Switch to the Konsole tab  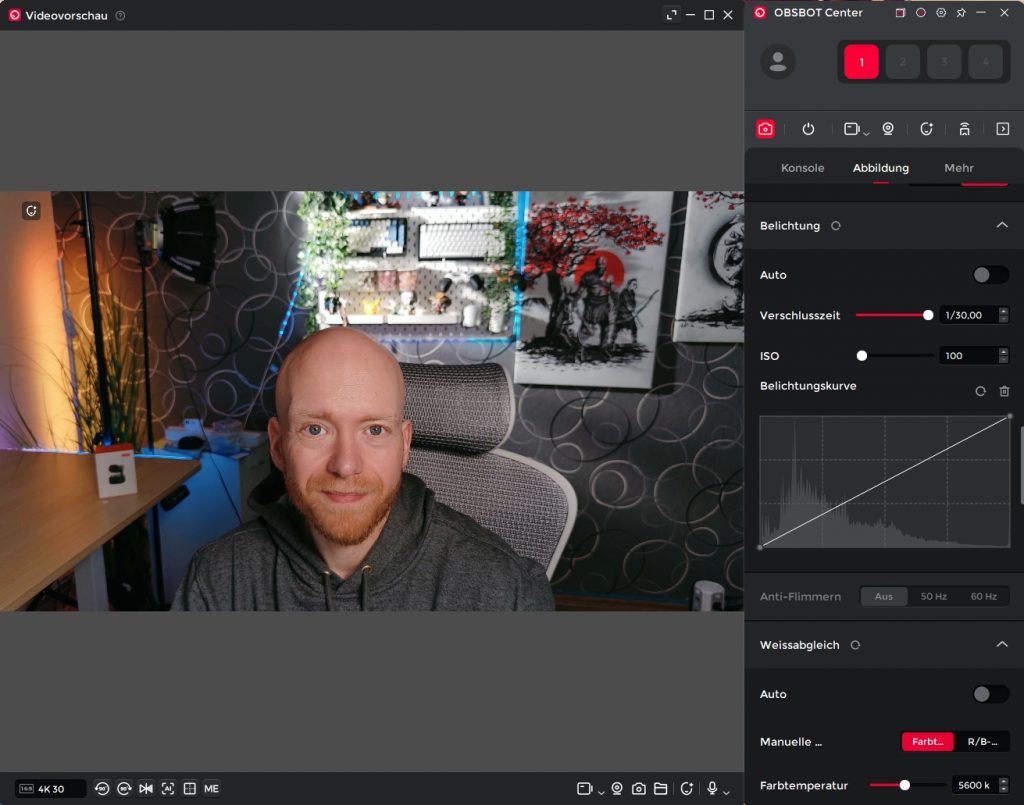802,168
